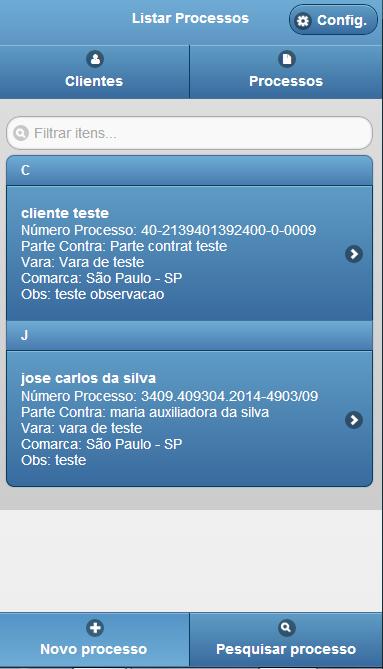Screen dimensions: 383x669
Task: Open process 3409.409304.2014-4903/09 details
Action: pyautogui.click(x=189, y=419)
